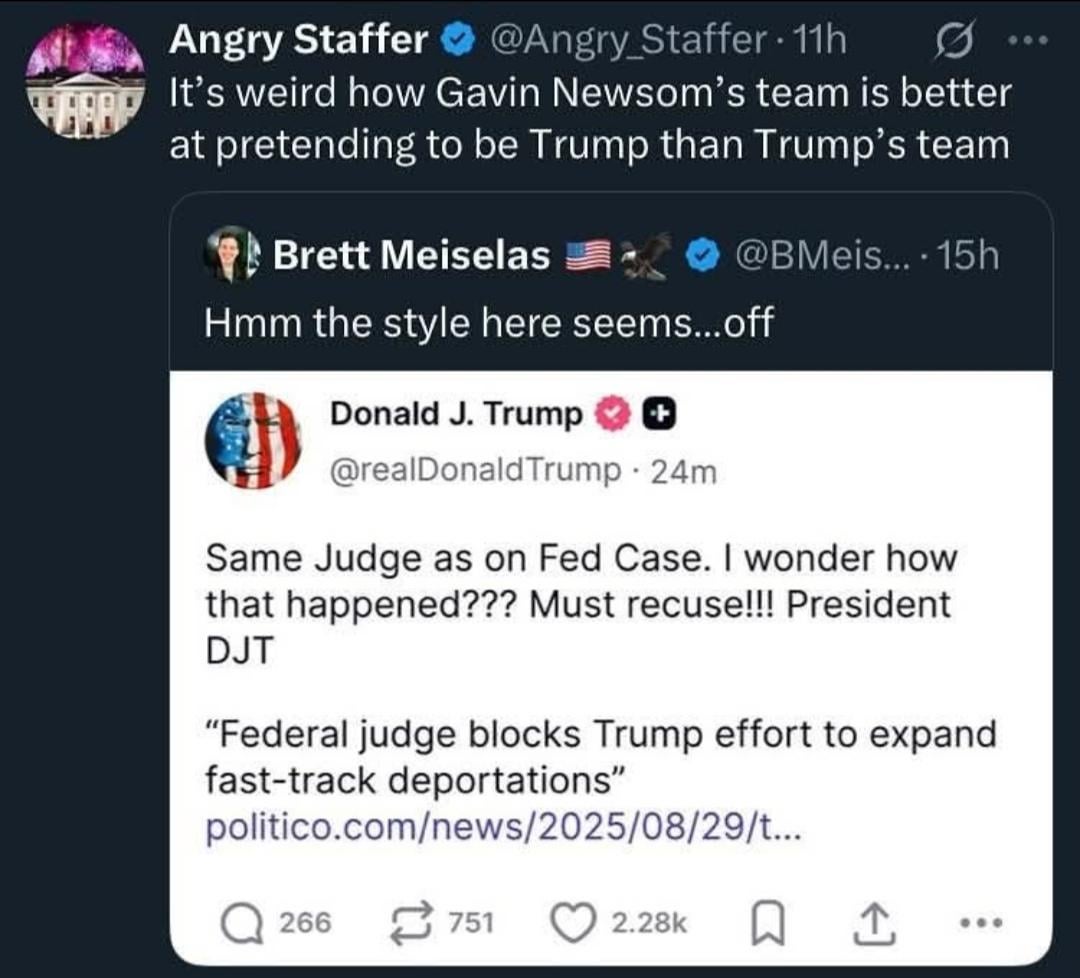Bookmark the embedded Donald J. Trump post
This screenshot has height=978, width=1080.
[767, 924]
